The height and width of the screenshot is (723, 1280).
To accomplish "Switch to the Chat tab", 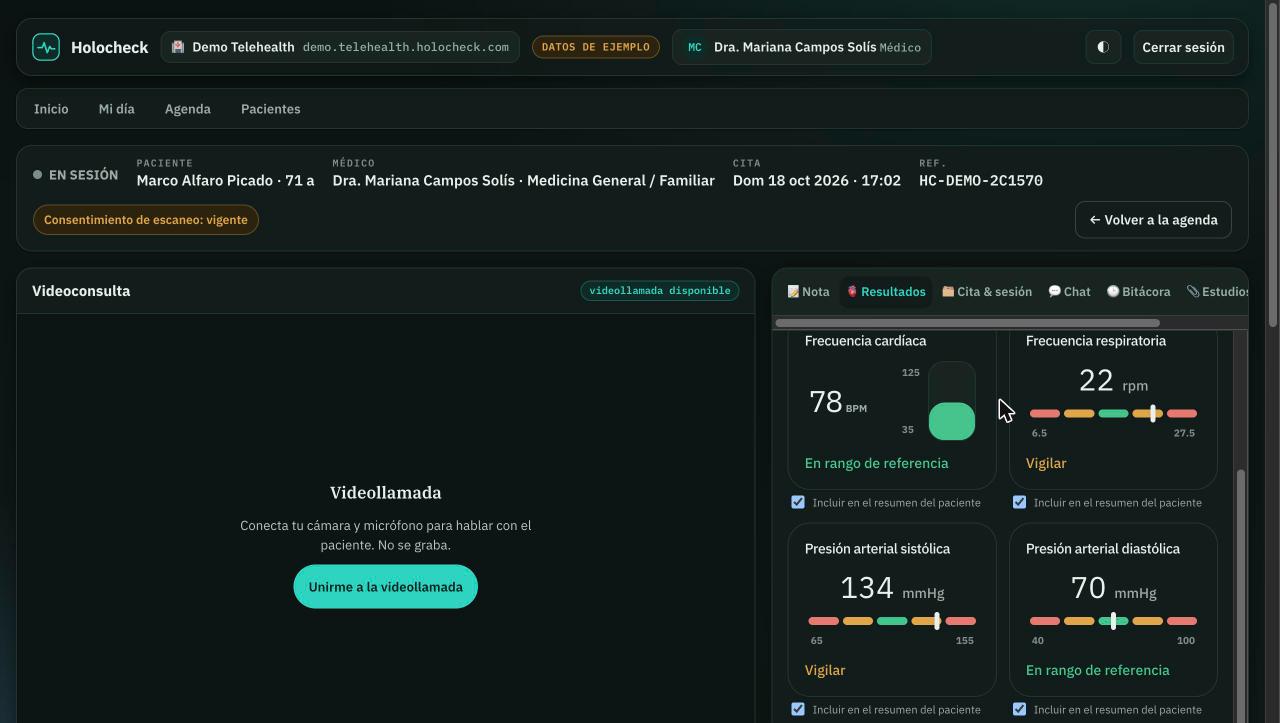I will point(1069,292).
